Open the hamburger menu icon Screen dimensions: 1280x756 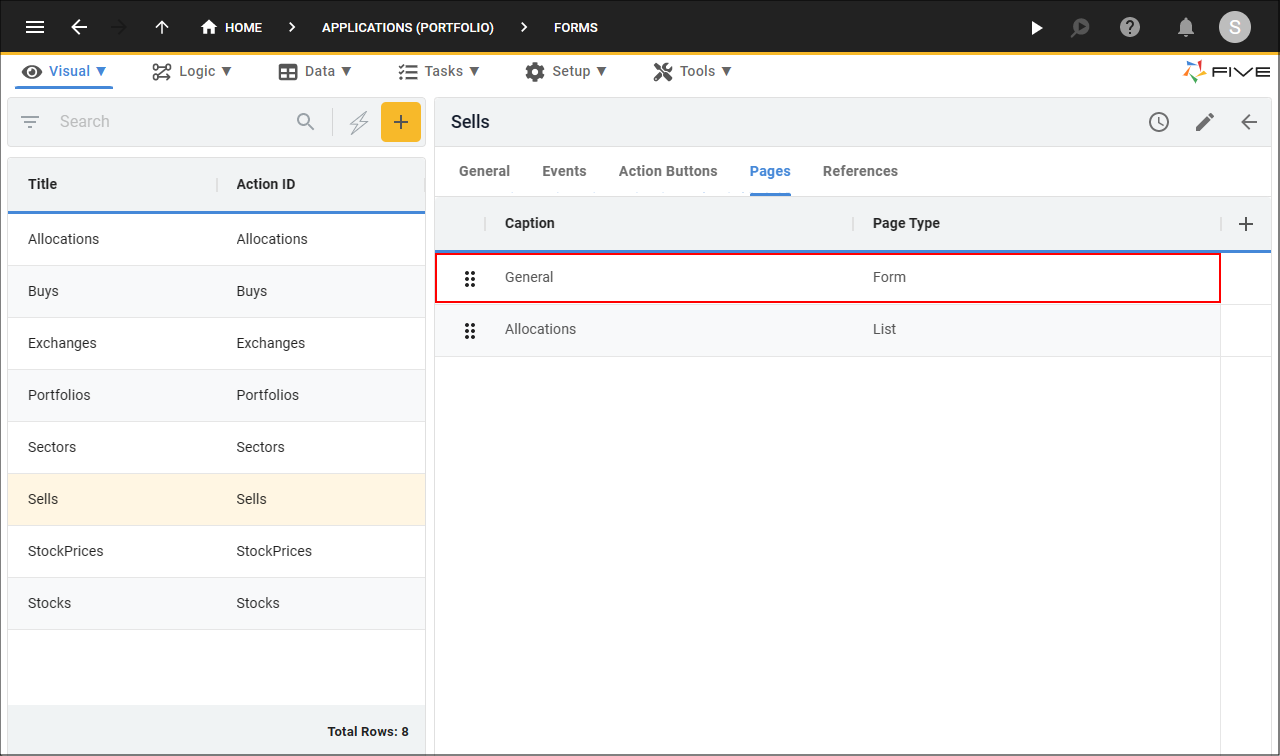tap(35, 27)
